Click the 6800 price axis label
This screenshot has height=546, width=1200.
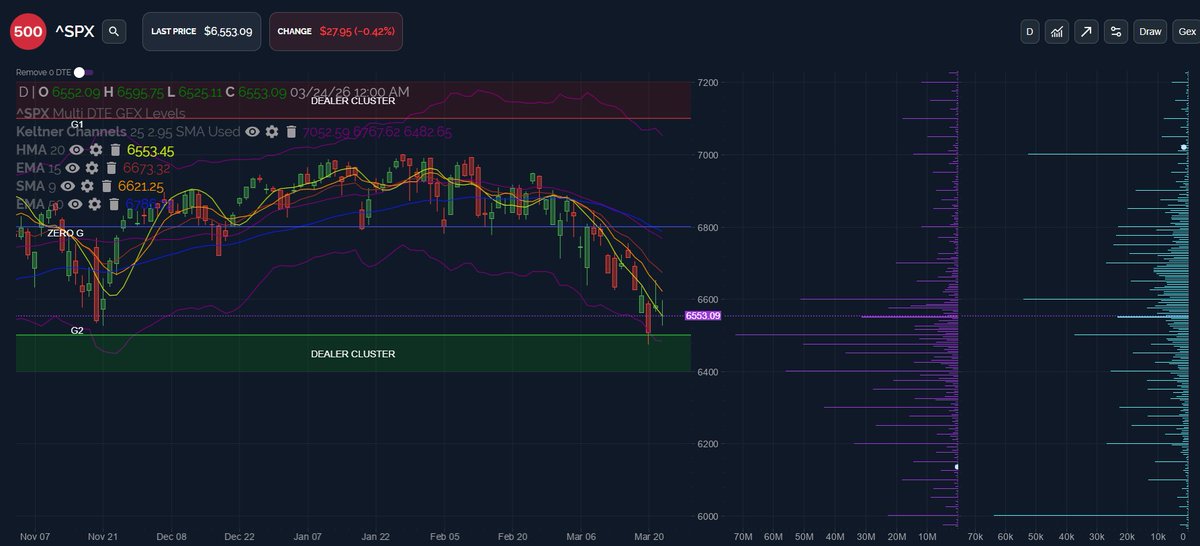click(708, 228)
